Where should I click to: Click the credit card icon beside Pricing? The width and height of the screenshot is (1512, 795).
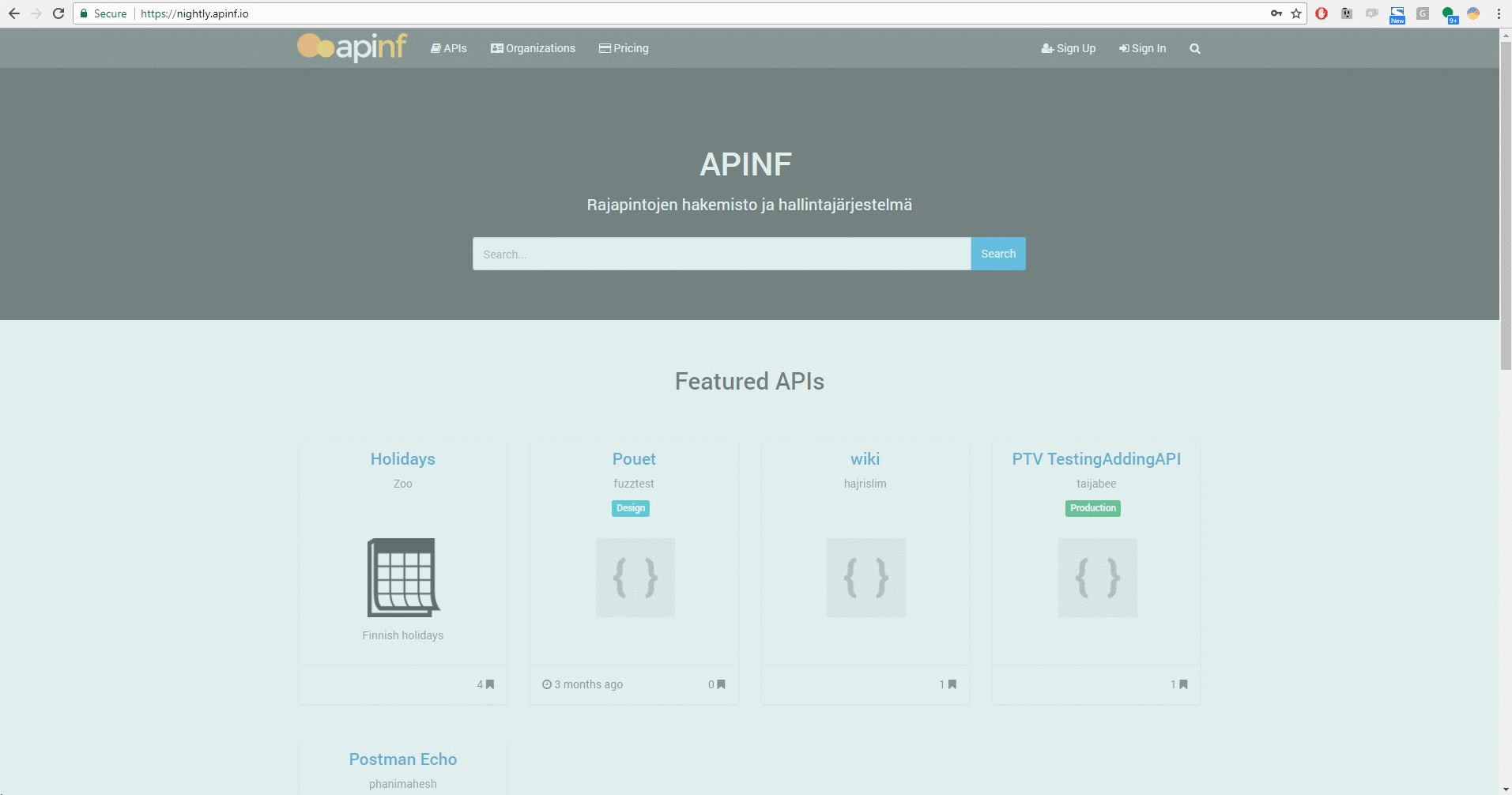pyautogui.click(x=605, y=48)
